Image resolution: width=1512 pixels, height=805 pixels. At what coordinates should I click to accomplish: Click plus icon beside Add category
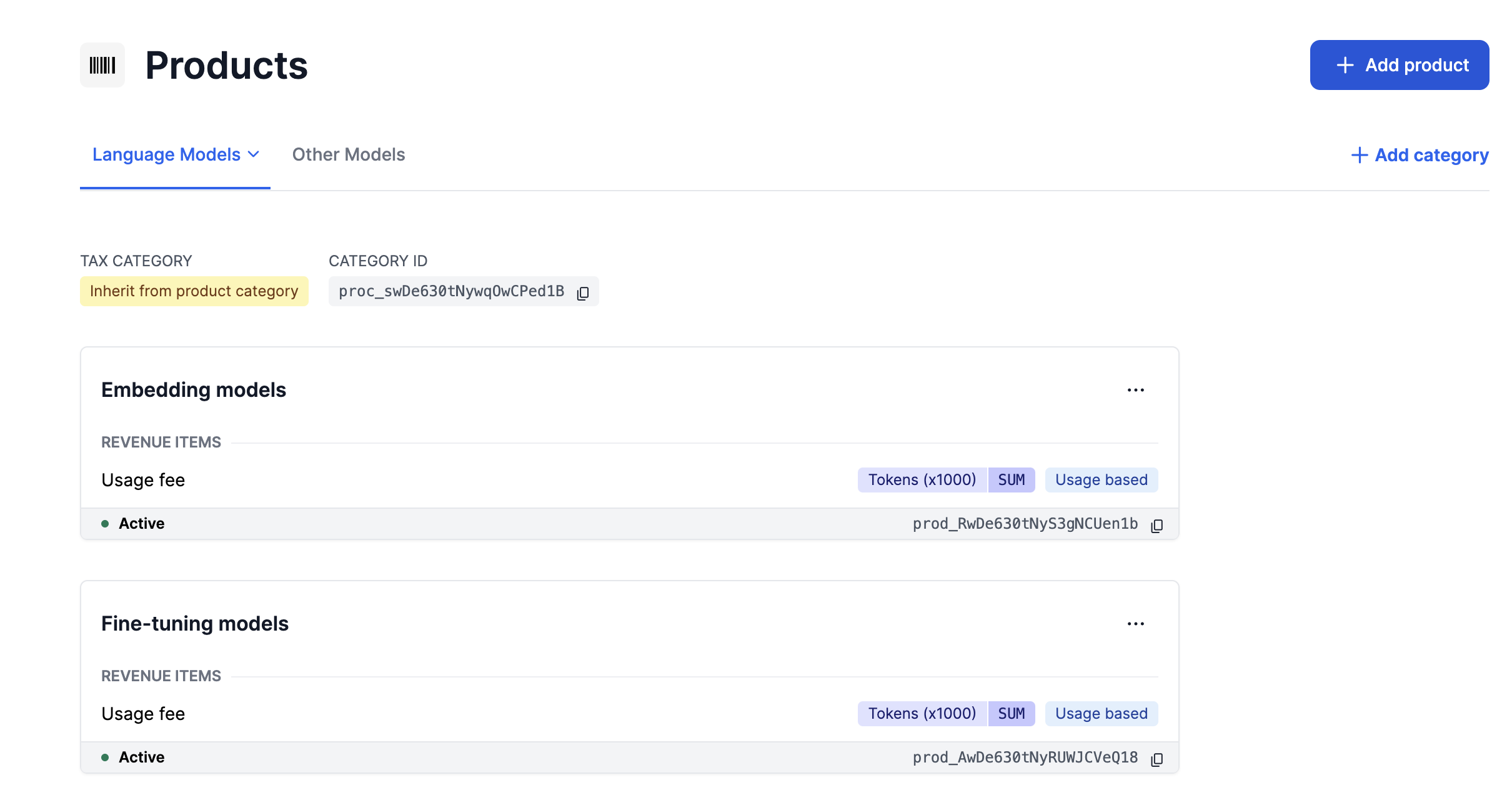click(x=1359, y=155)
